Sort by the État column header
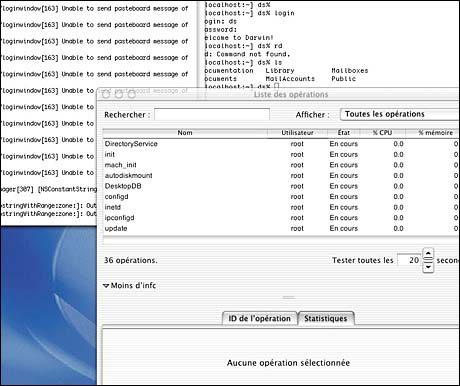This screenshot has height=386, width=460. (x=344, y=133)
